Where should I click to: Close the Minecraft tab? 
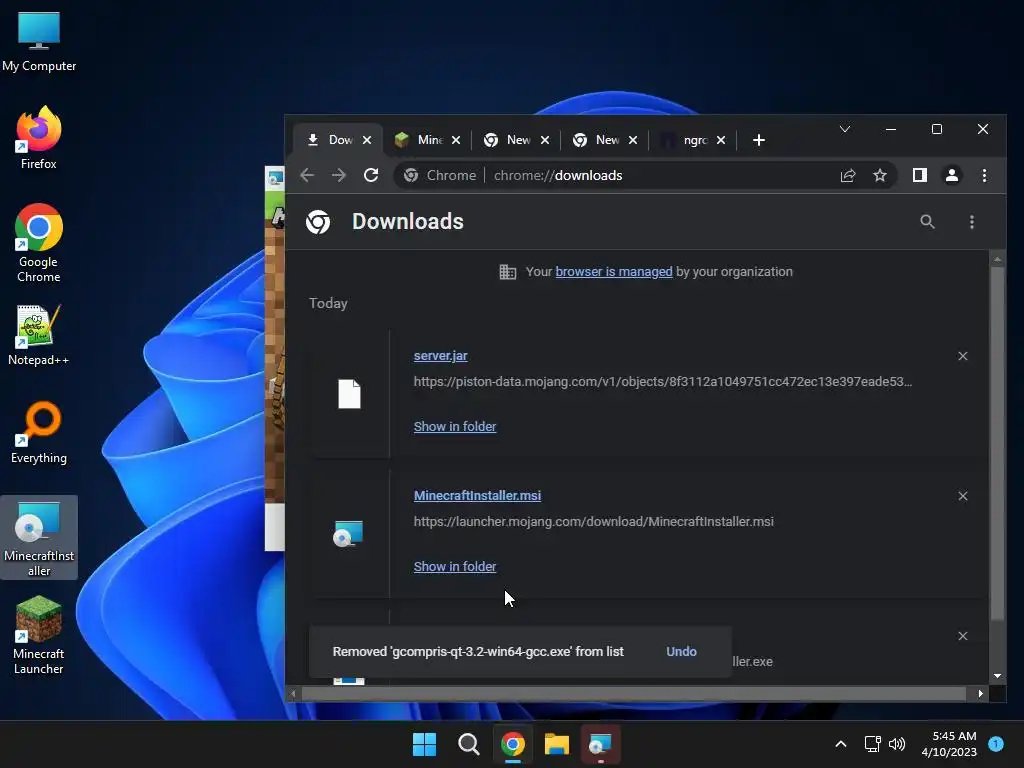456,140
